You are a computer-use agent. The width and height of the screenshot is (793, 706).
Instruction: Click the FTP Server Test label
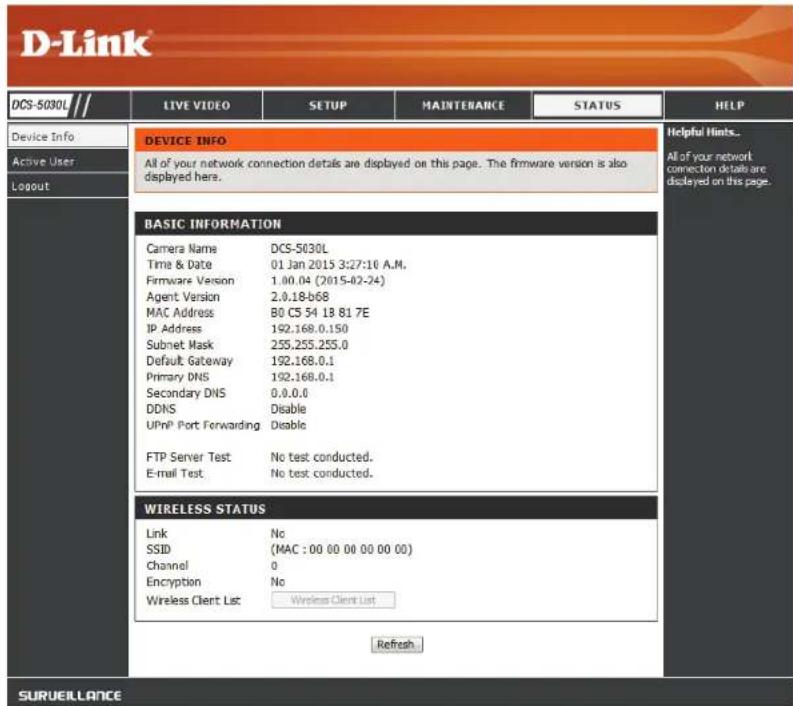pyautogui.click(x=188, y=457)
